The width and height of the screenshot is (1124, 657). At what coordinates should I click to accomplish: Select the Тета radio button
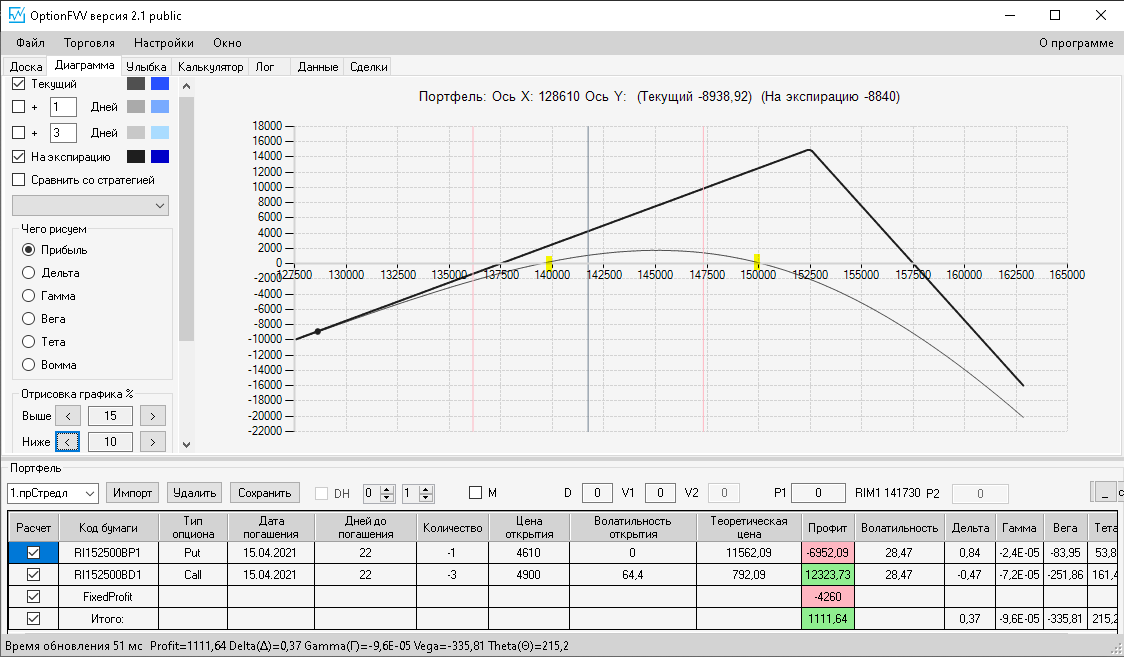(x=29, y=342)
